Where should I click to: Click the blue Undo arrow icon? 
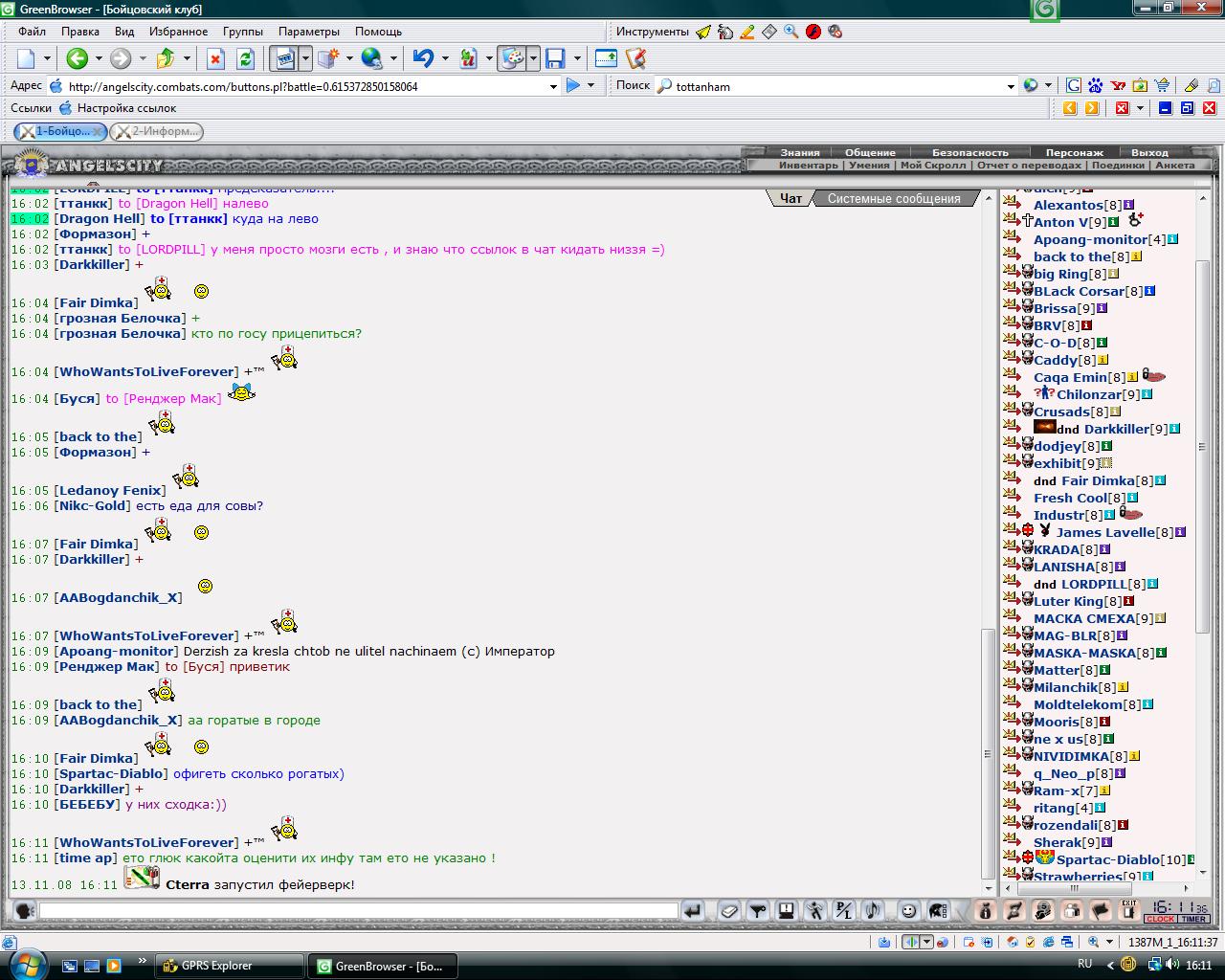[423, 58]
